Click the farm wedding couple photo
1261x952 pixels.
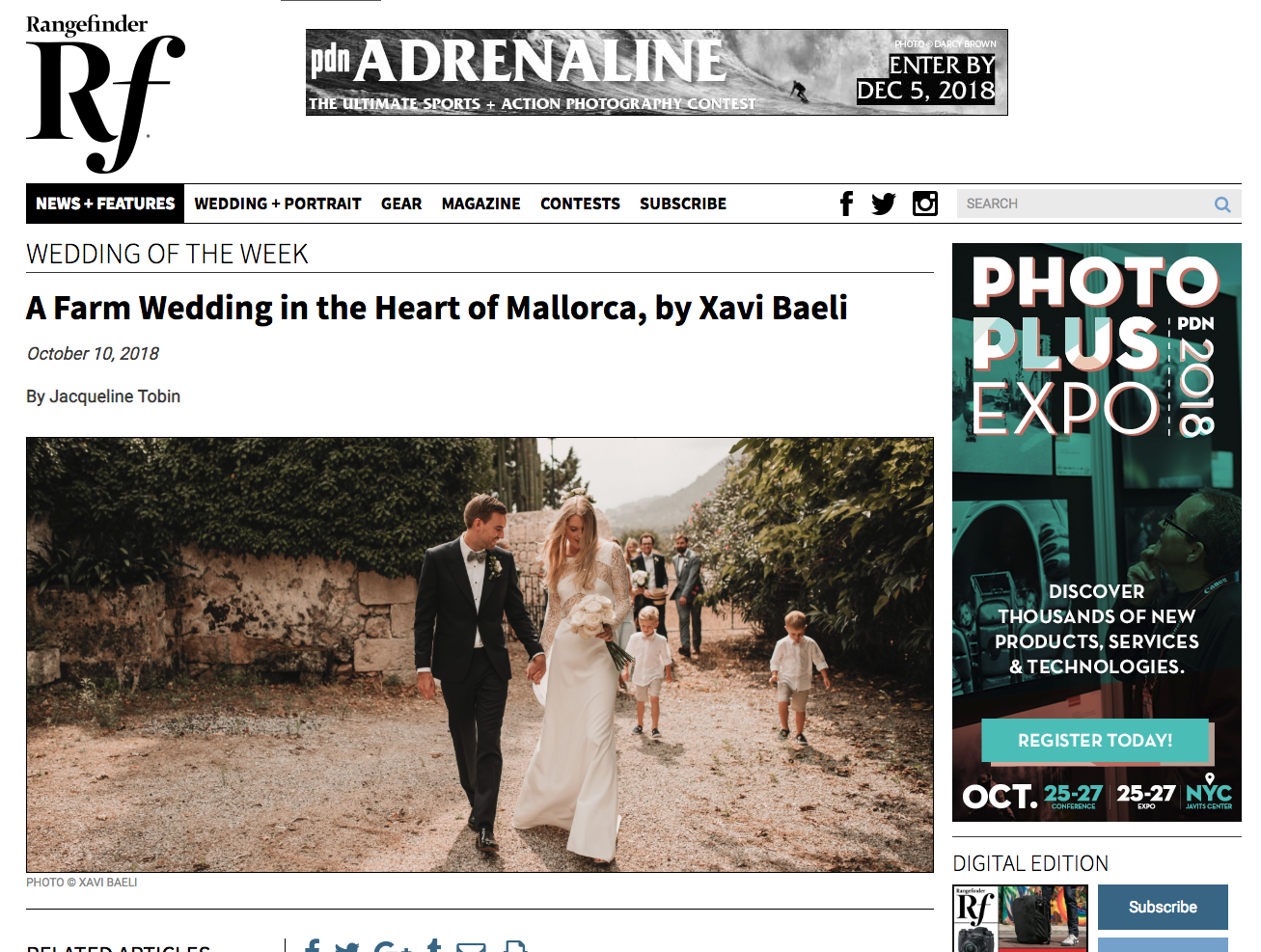click(480, 655)
